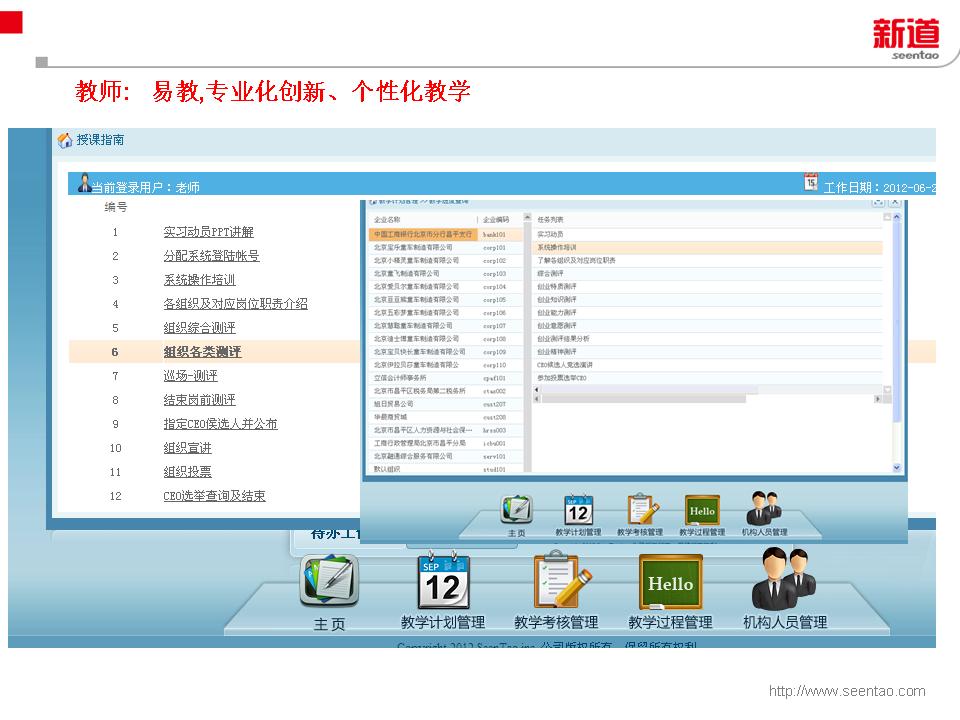Viewport: 960px width, 720px height.
Task: Click the user avatar icon beside 当前登录用户
Action: (84, 184)
